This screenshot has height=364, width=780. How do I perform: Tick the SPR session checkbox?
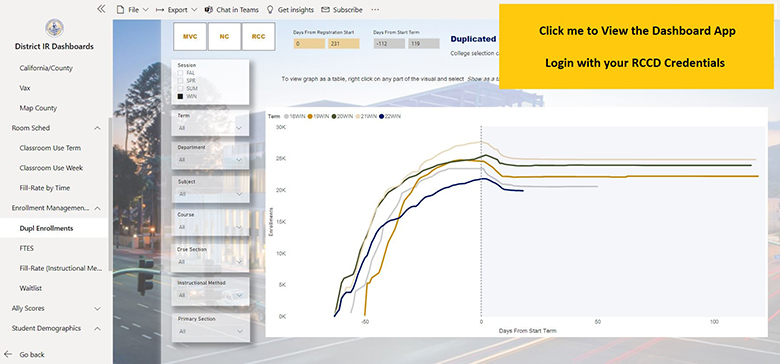181,81
